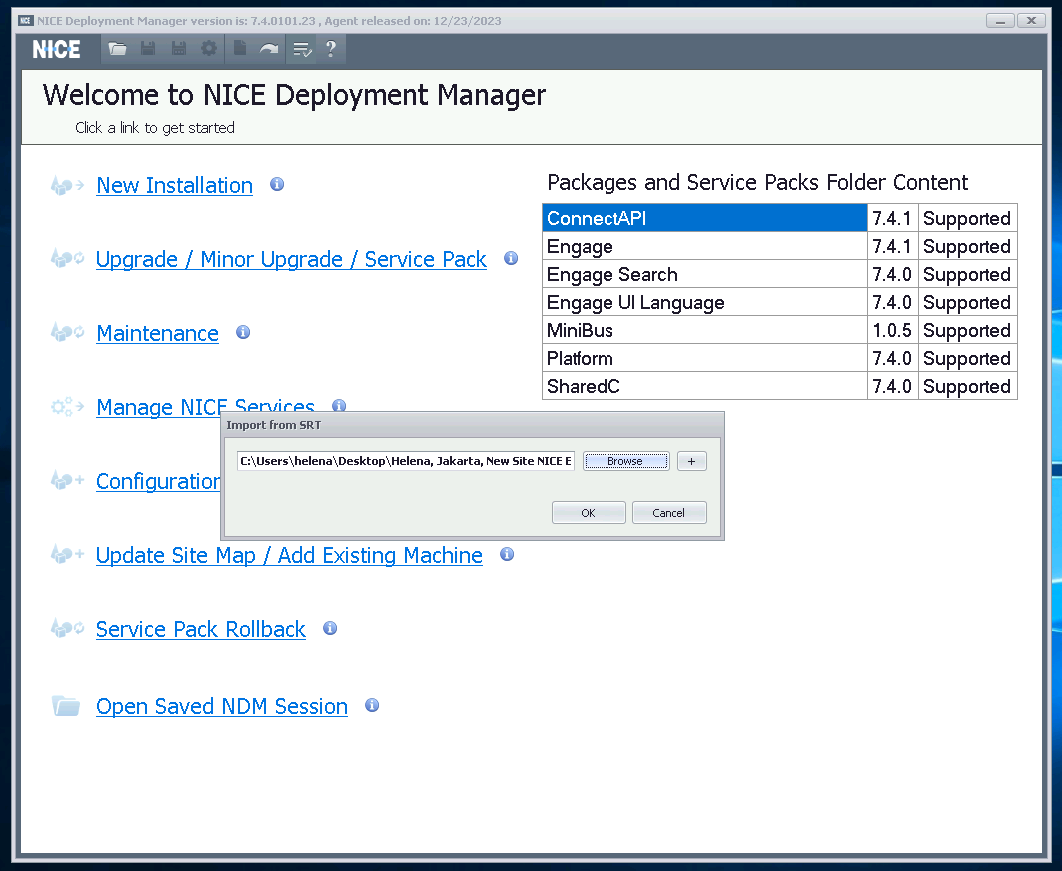Click the plus button beside Browse
The width and height of the screenshot is (1062, 871).
(x=691, y=461)
